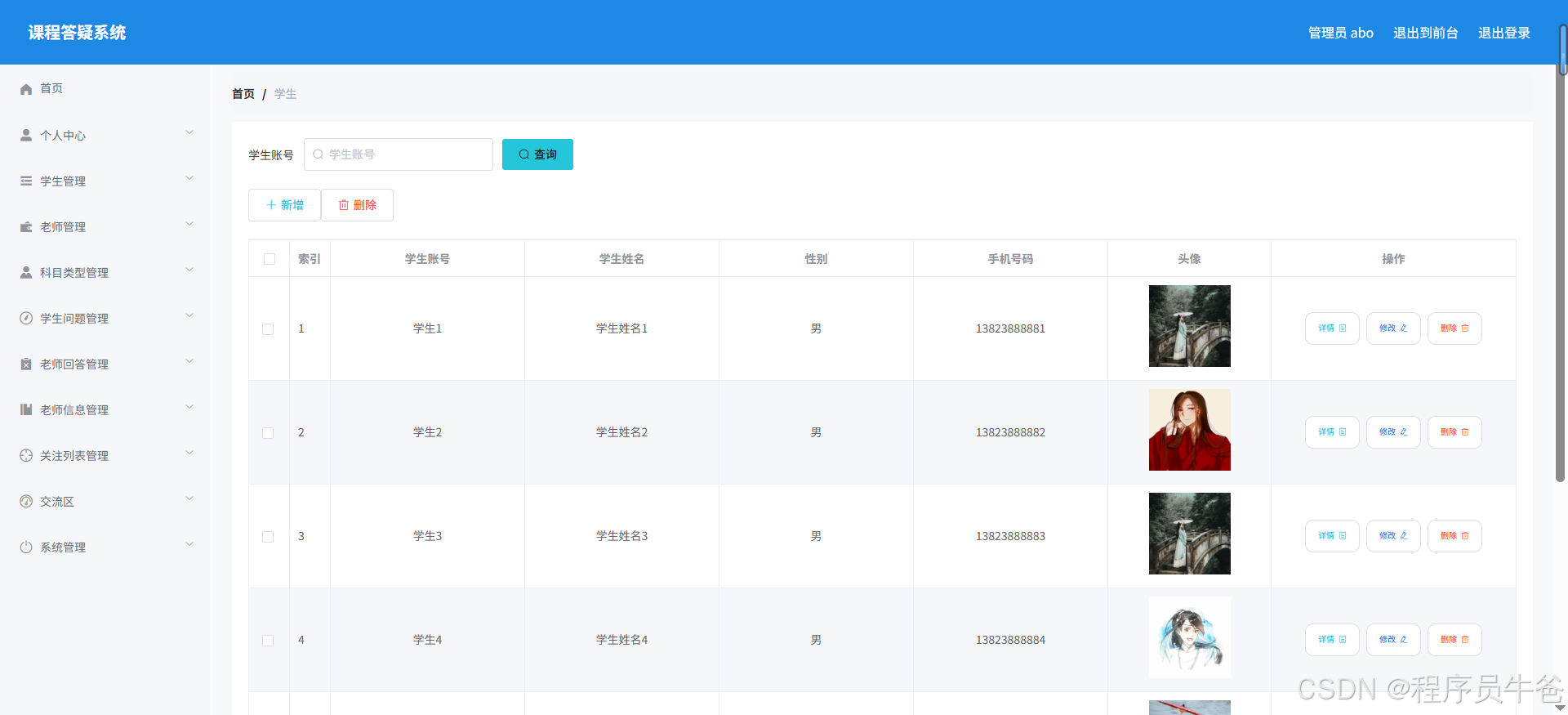The height and width of the screenshot is (715, 1568).
Task: Click 删除 for student 学生2
Action: point(1454,432)
